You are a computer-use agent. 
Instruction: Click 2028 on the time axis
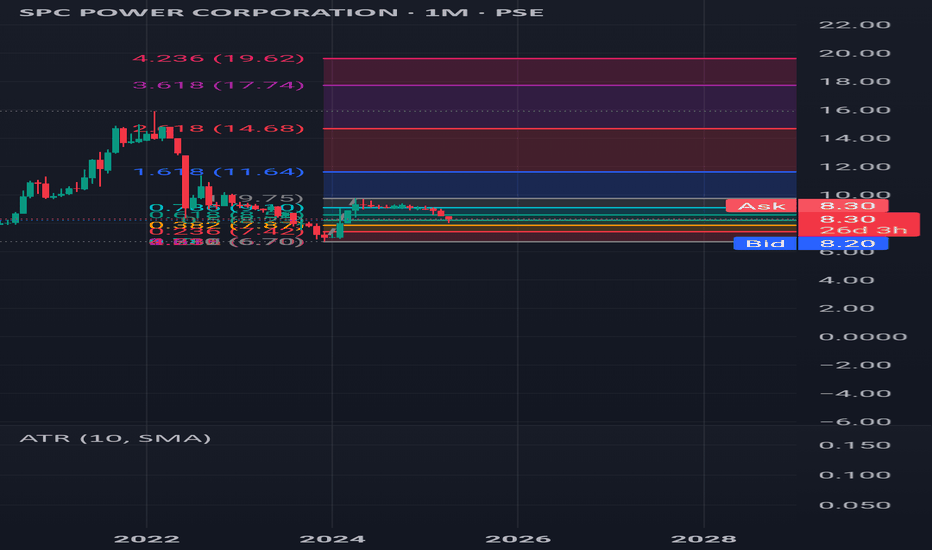coord(704,539)
